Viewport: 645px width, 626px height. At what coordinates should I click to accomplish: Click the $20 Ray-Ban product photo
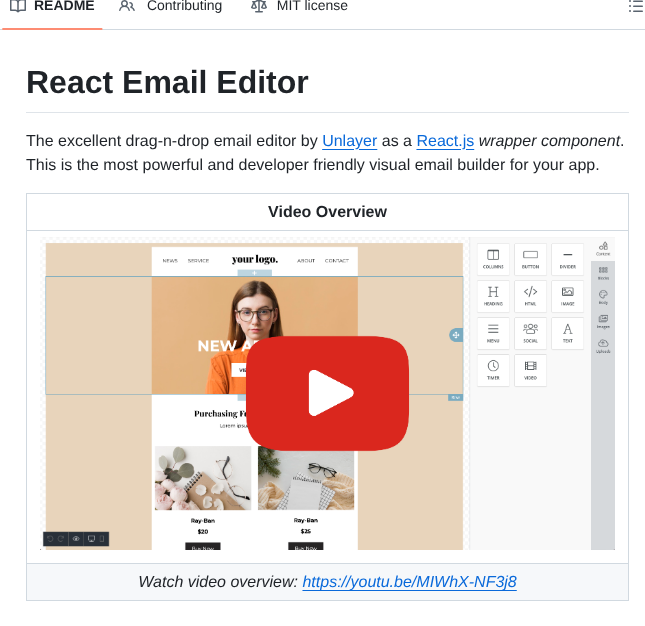tap(203, 478)
